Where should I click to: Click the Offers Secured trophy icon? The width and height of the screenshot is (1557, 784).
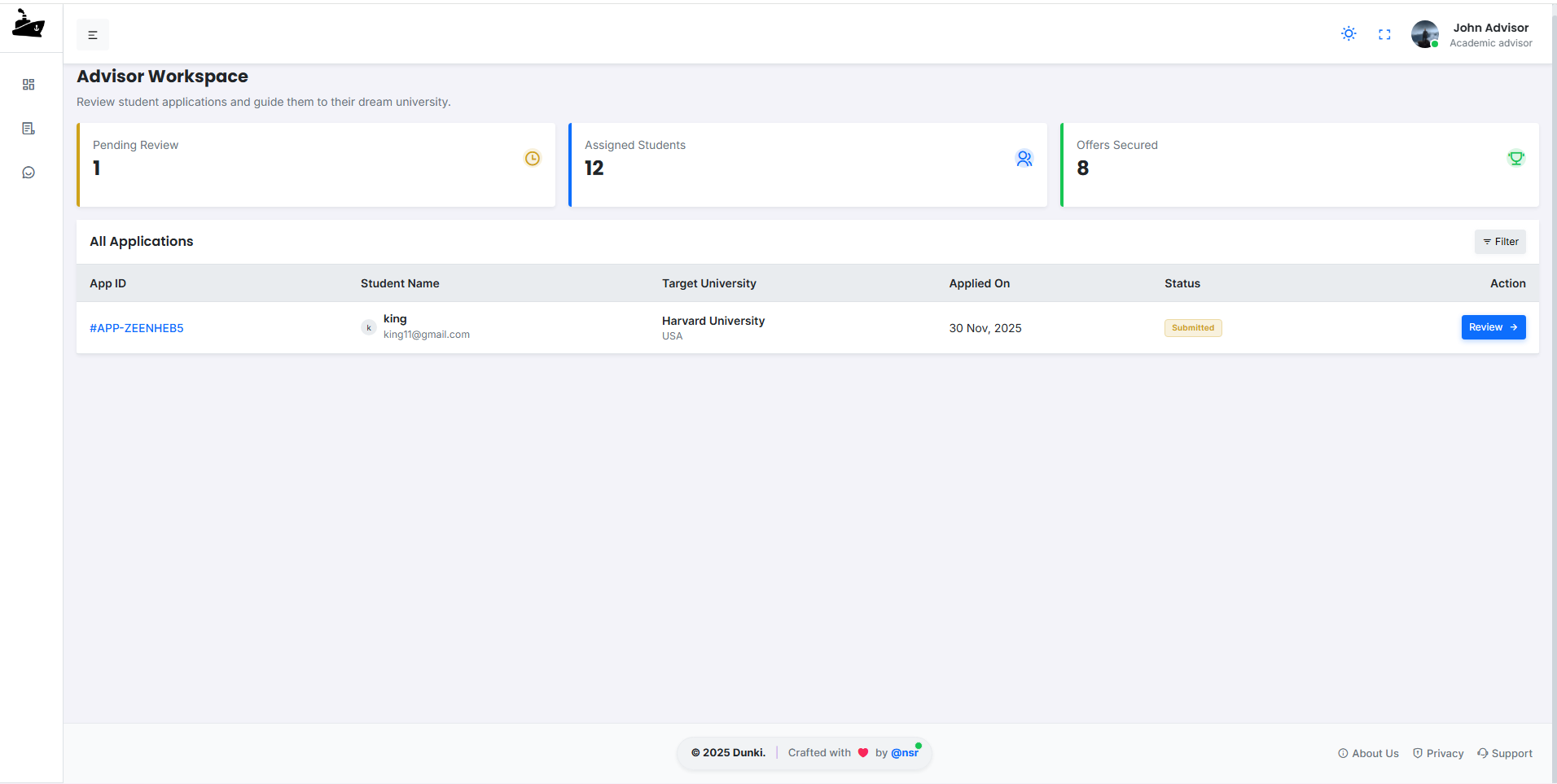pyautogui.click(x=1515, y=159)
